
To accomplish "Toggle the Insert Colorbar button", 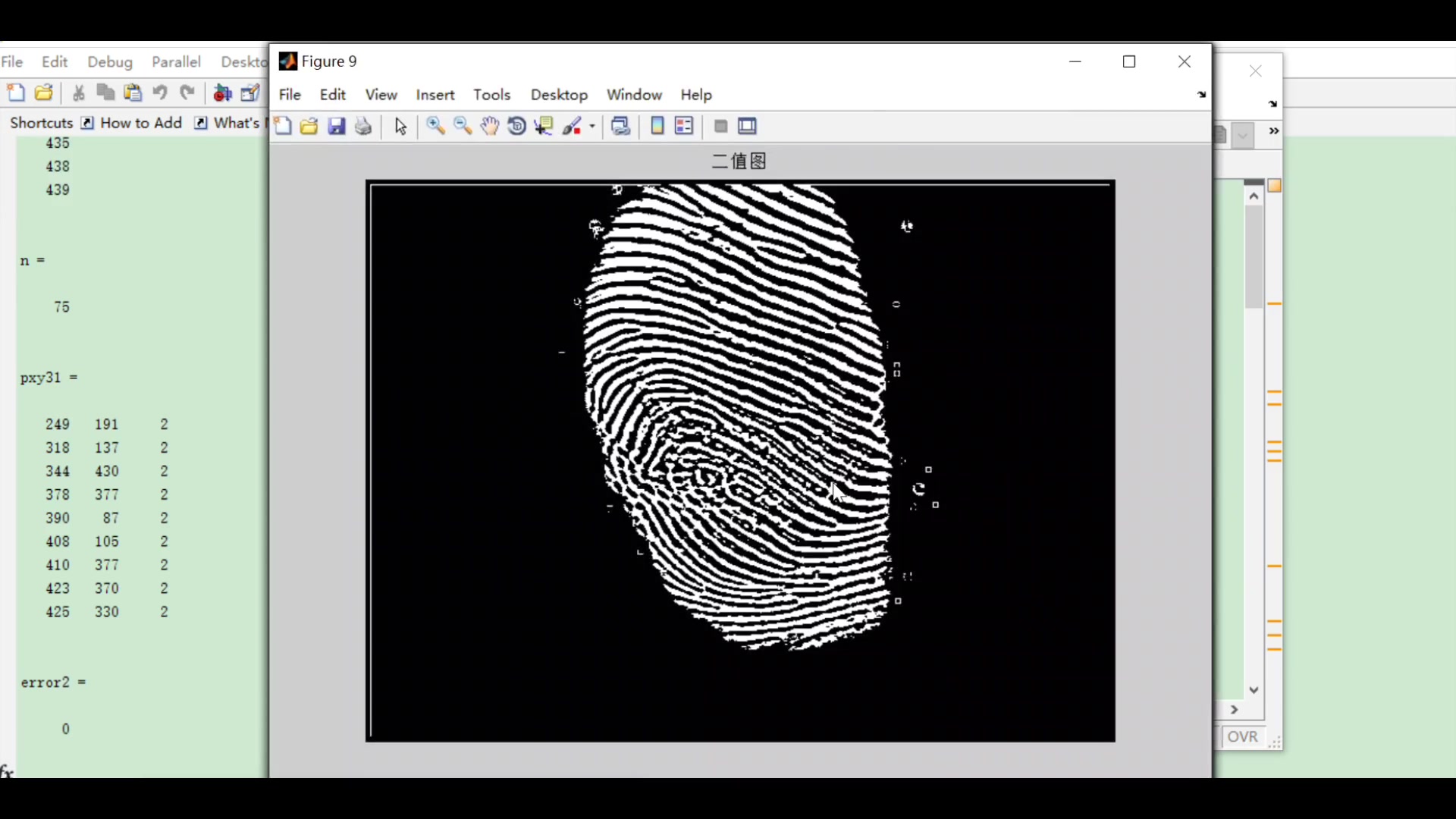I will [657, 127].
